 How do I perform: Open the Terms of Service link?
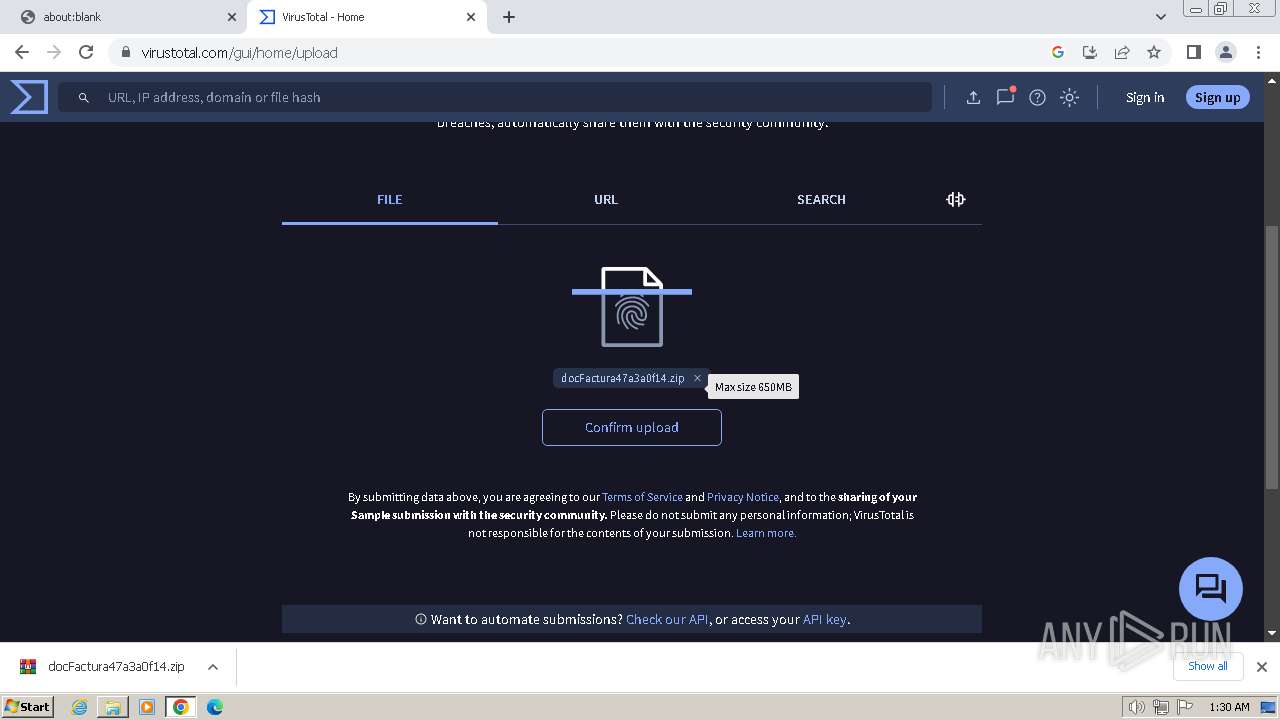(642, 497)
